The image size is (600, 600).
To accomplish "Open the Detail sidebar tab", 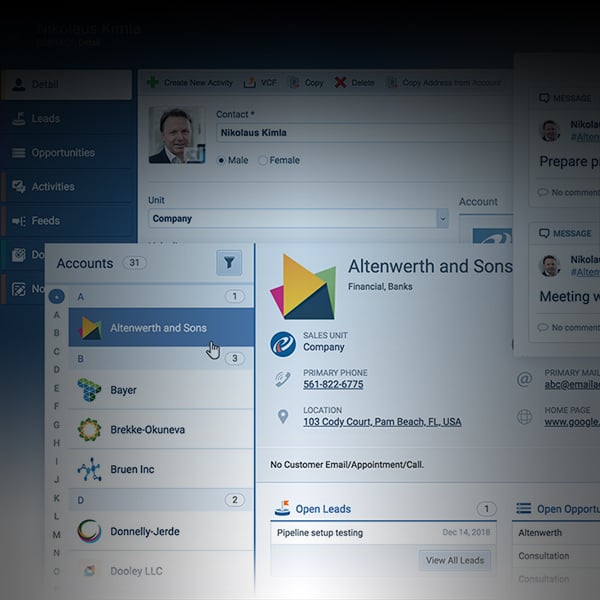I will (x=66, y=85).
